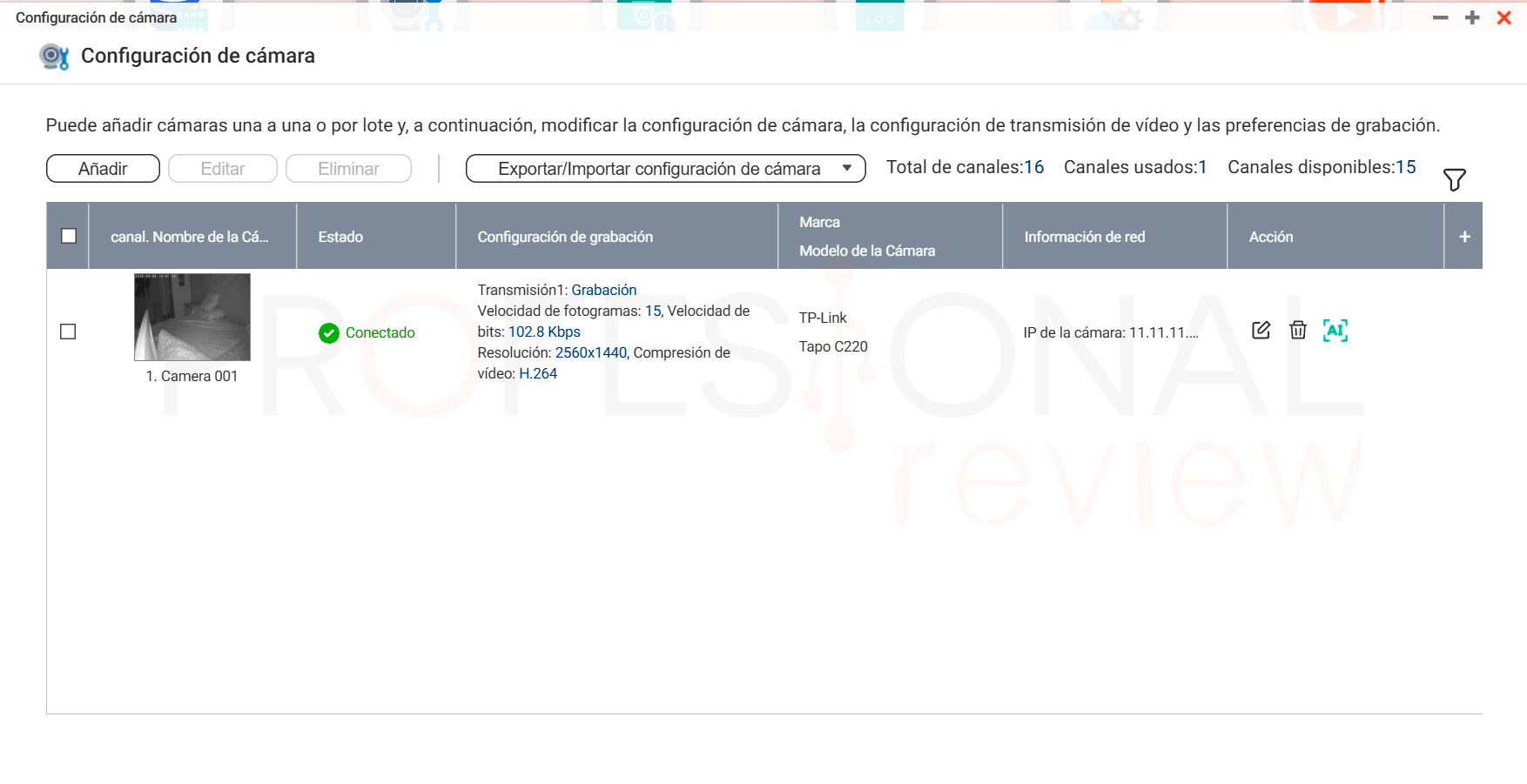
Task: Open the Camera 001 preview thumbnail
Action: (x=192, y=318)
